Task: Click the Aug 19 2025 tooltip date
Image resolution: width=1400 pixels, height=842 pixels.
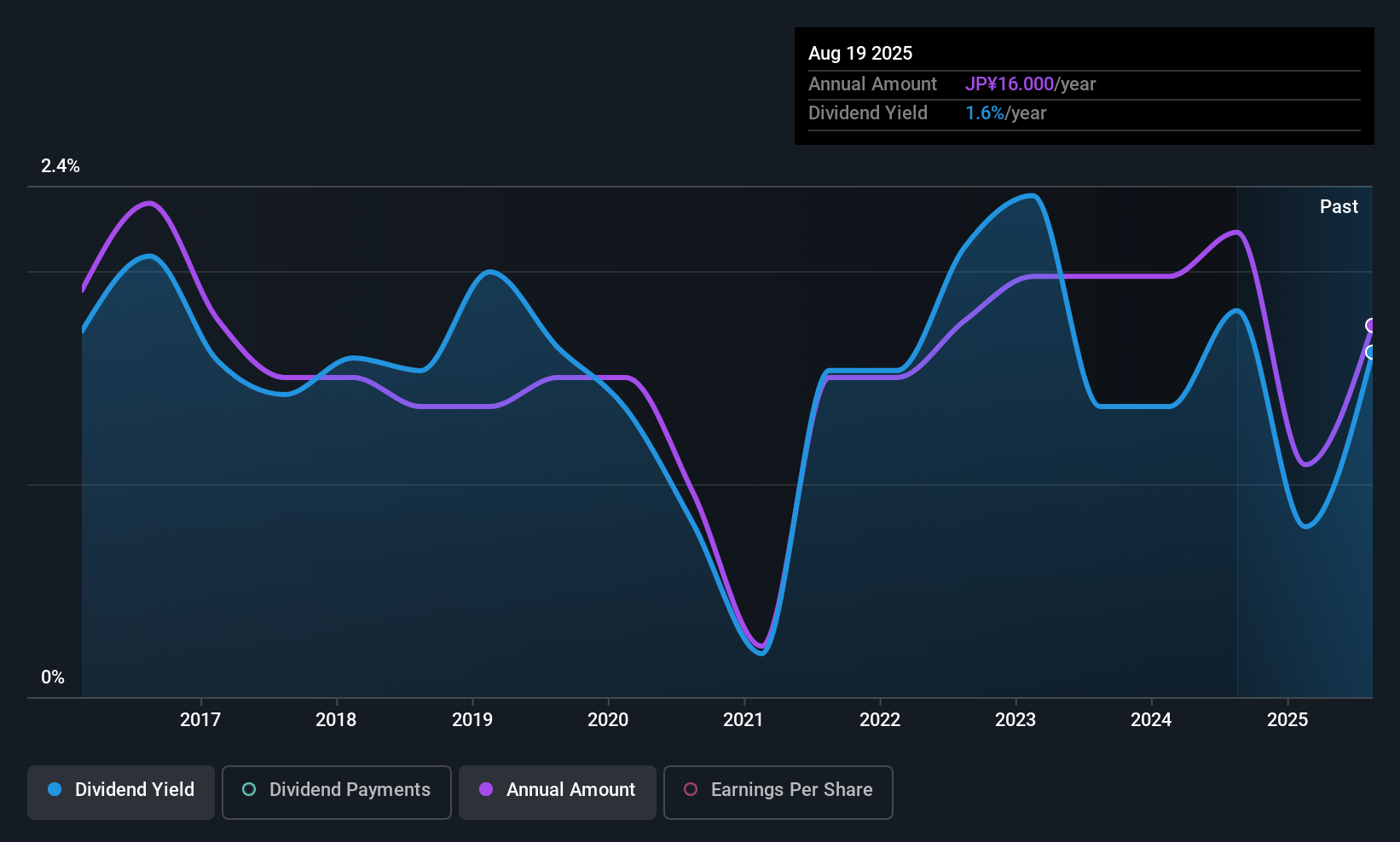Action: point(860,53)
